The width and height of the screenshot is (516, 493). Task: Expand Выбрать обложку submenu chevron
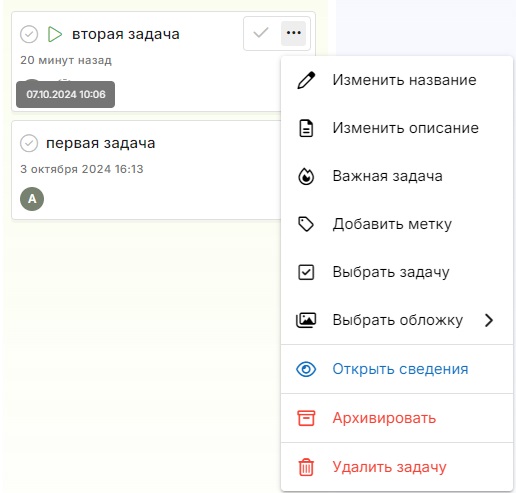(489, 320)
